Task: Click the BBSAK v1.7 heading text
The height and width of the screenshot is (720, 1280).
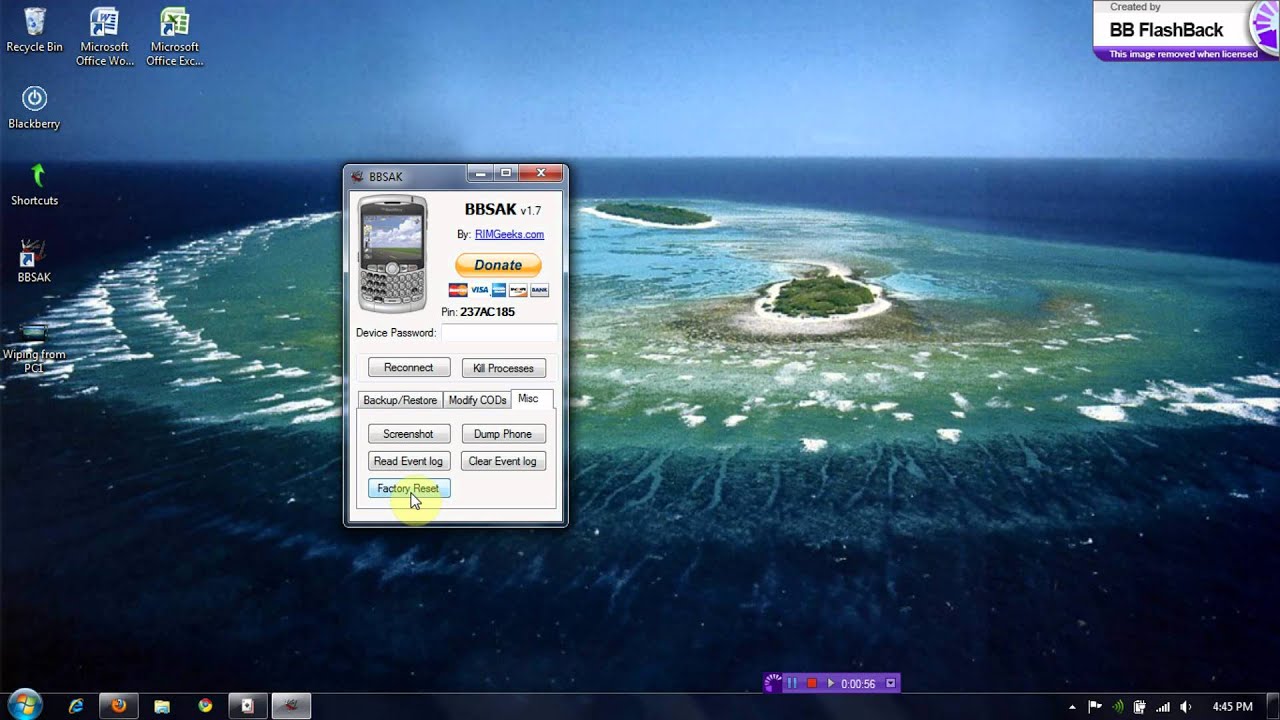Action: click(x=503, y=209)
